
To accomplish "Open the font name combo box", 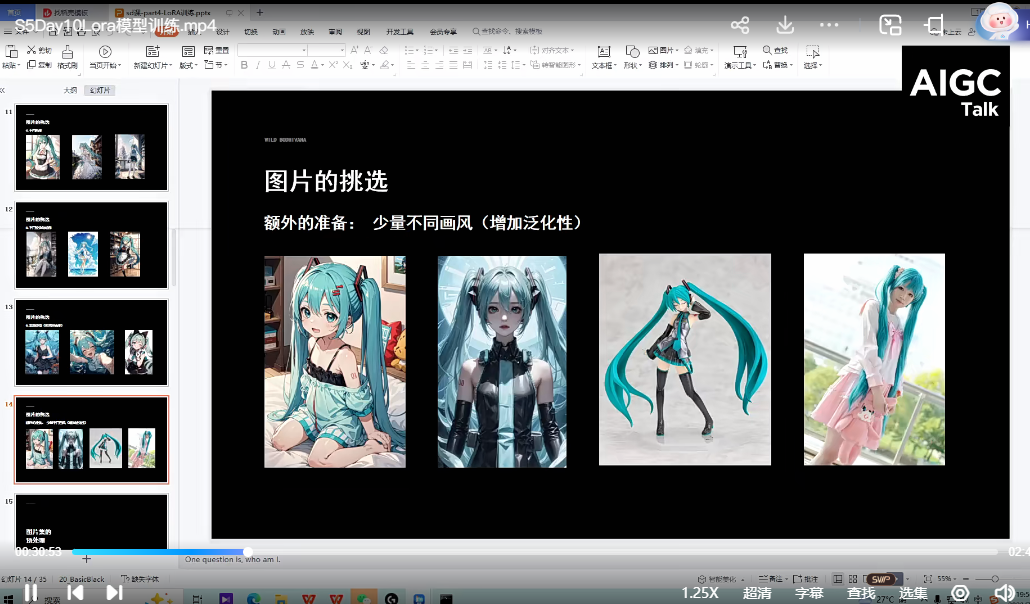I will [273, 50].
